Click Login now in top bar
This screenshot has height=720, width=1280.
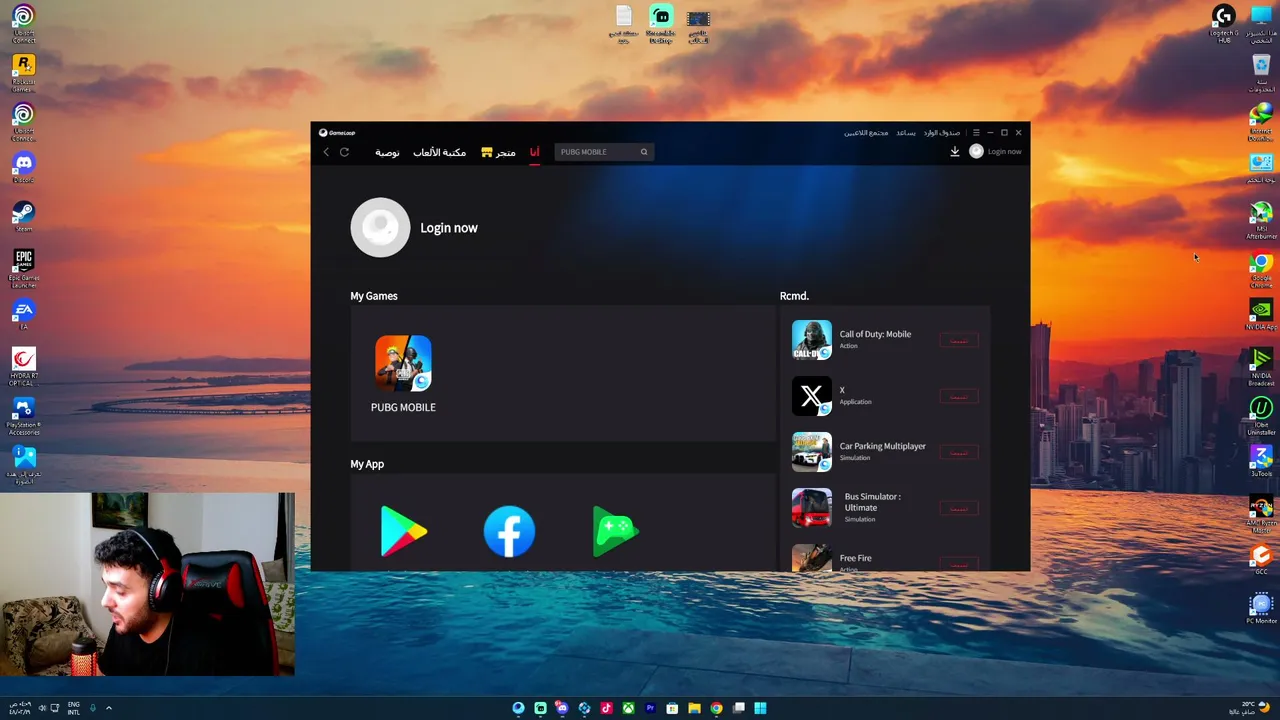(x=1004, y=152)
